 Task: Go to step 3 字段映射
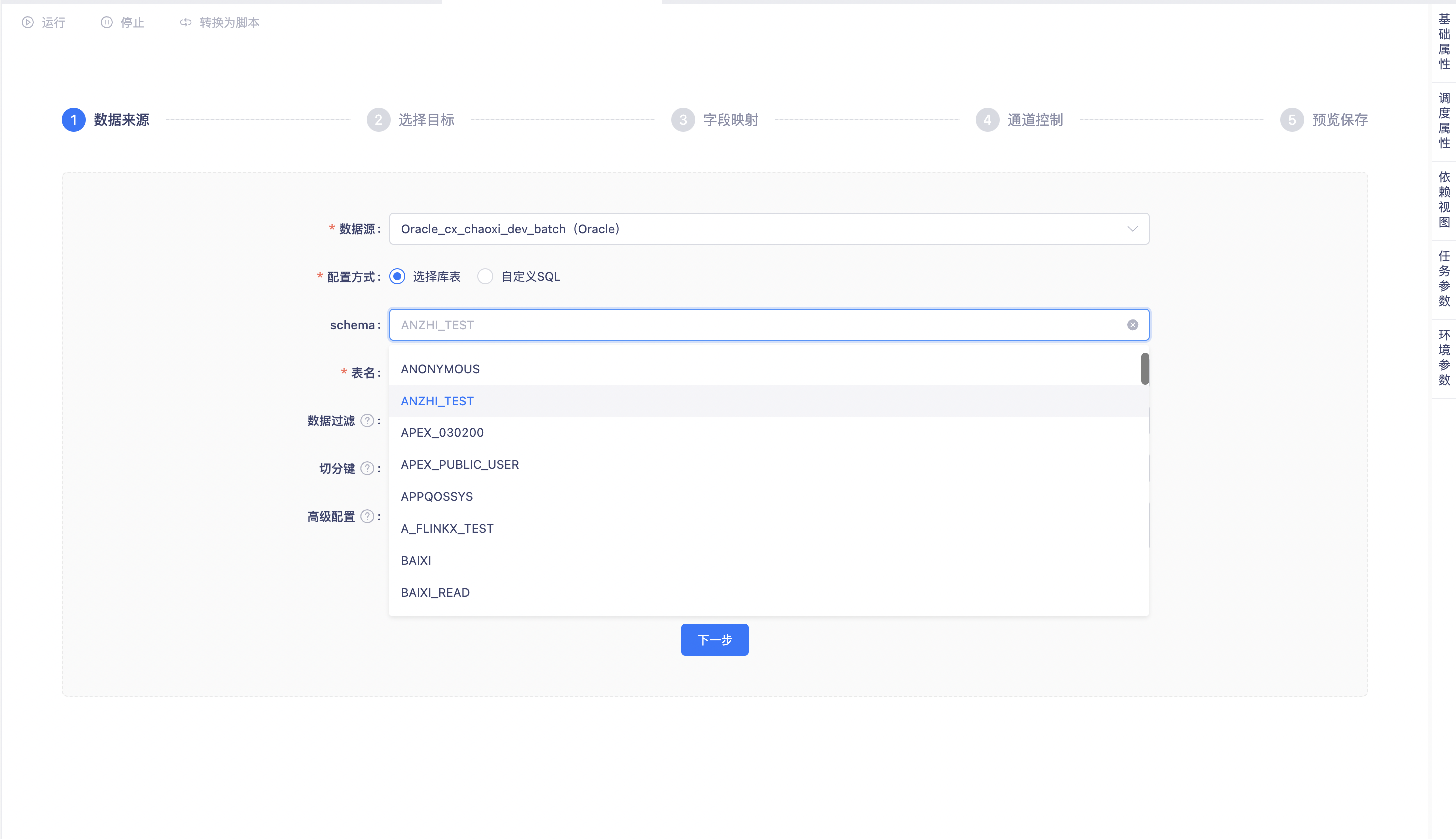click(715, 120)
